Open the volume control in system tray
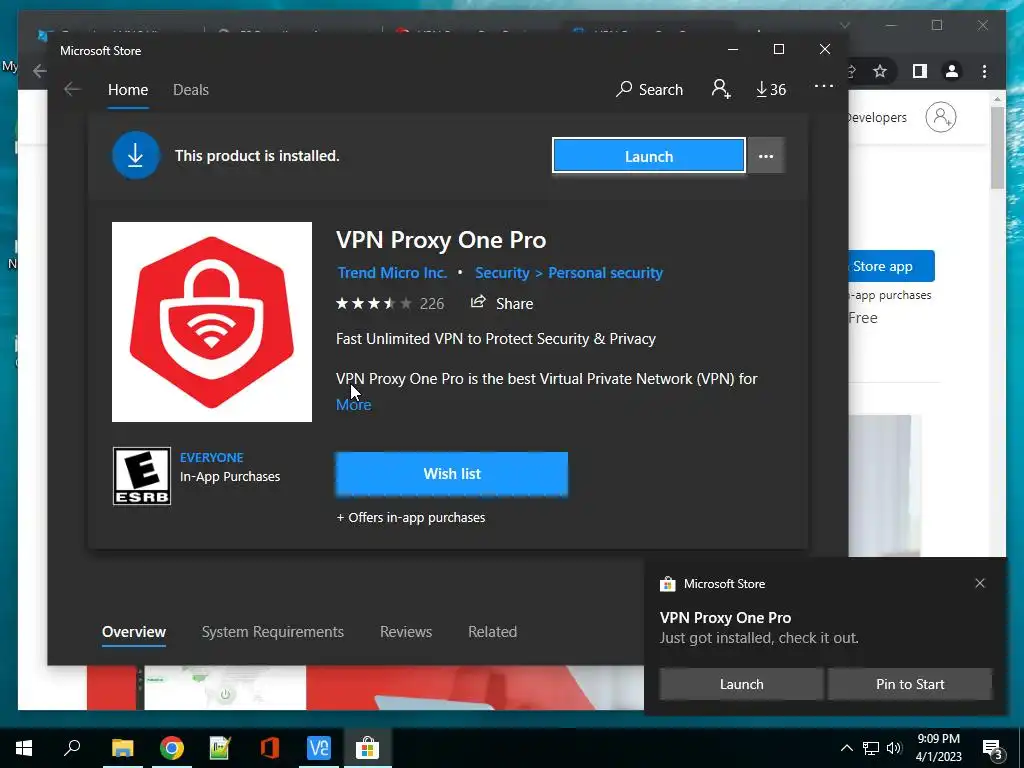This screenshot has height=768, width=1024. (894, 748)
